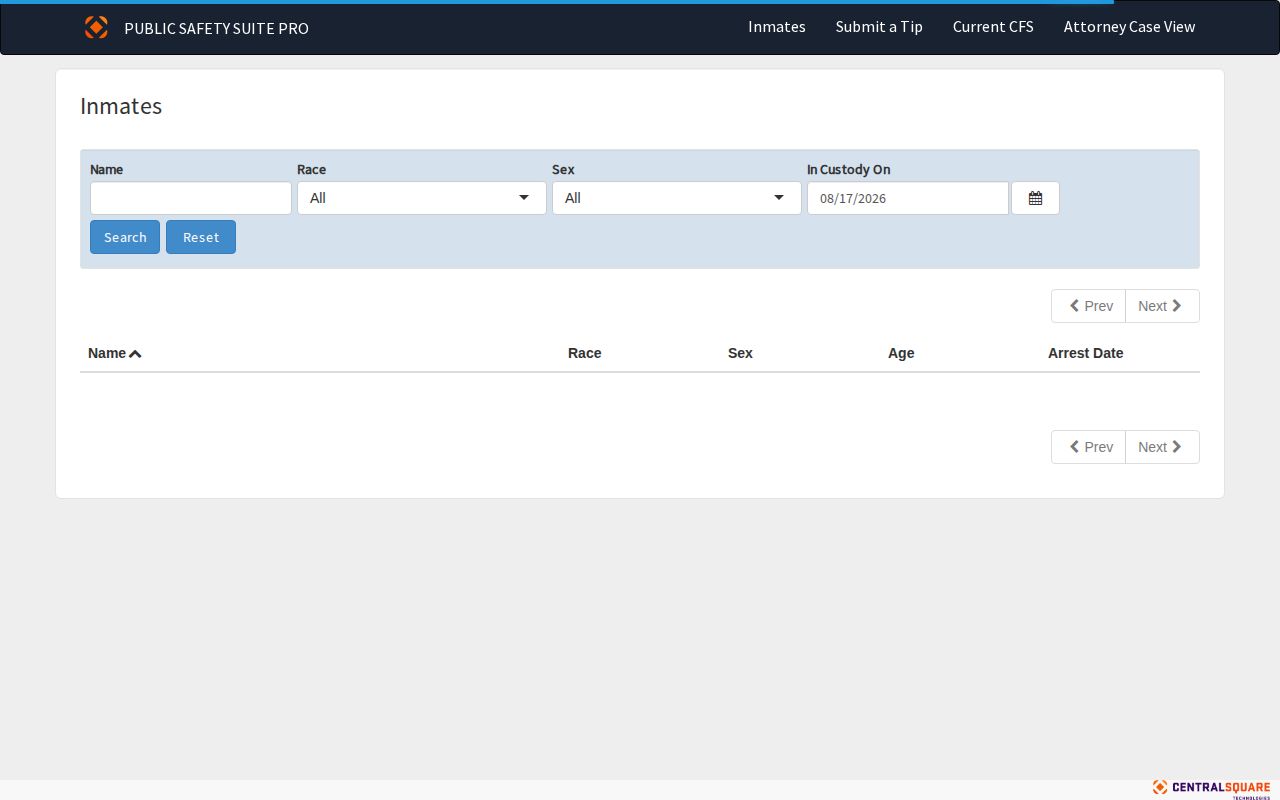Focus the Name search input field

(x=191, y=198)
